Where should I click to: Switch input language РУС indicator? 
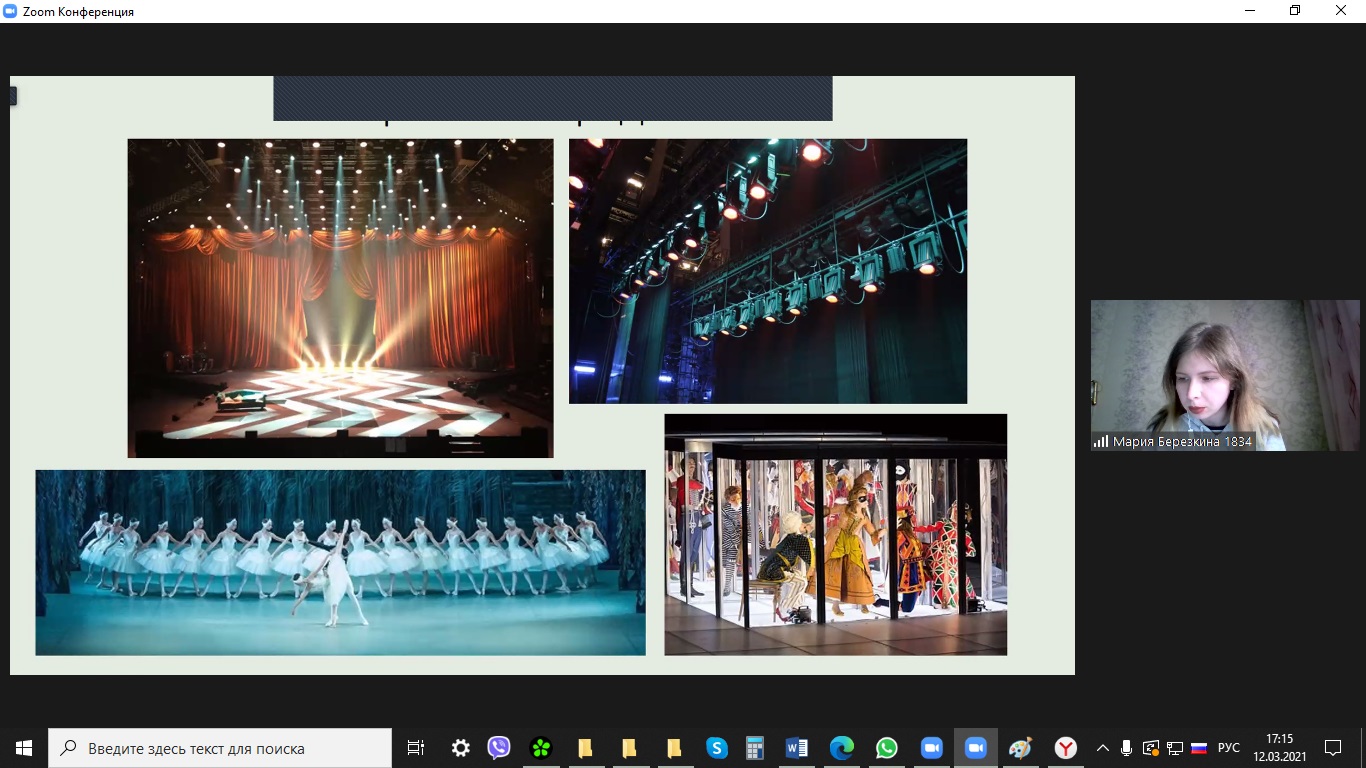click(x=1229, y=748)
